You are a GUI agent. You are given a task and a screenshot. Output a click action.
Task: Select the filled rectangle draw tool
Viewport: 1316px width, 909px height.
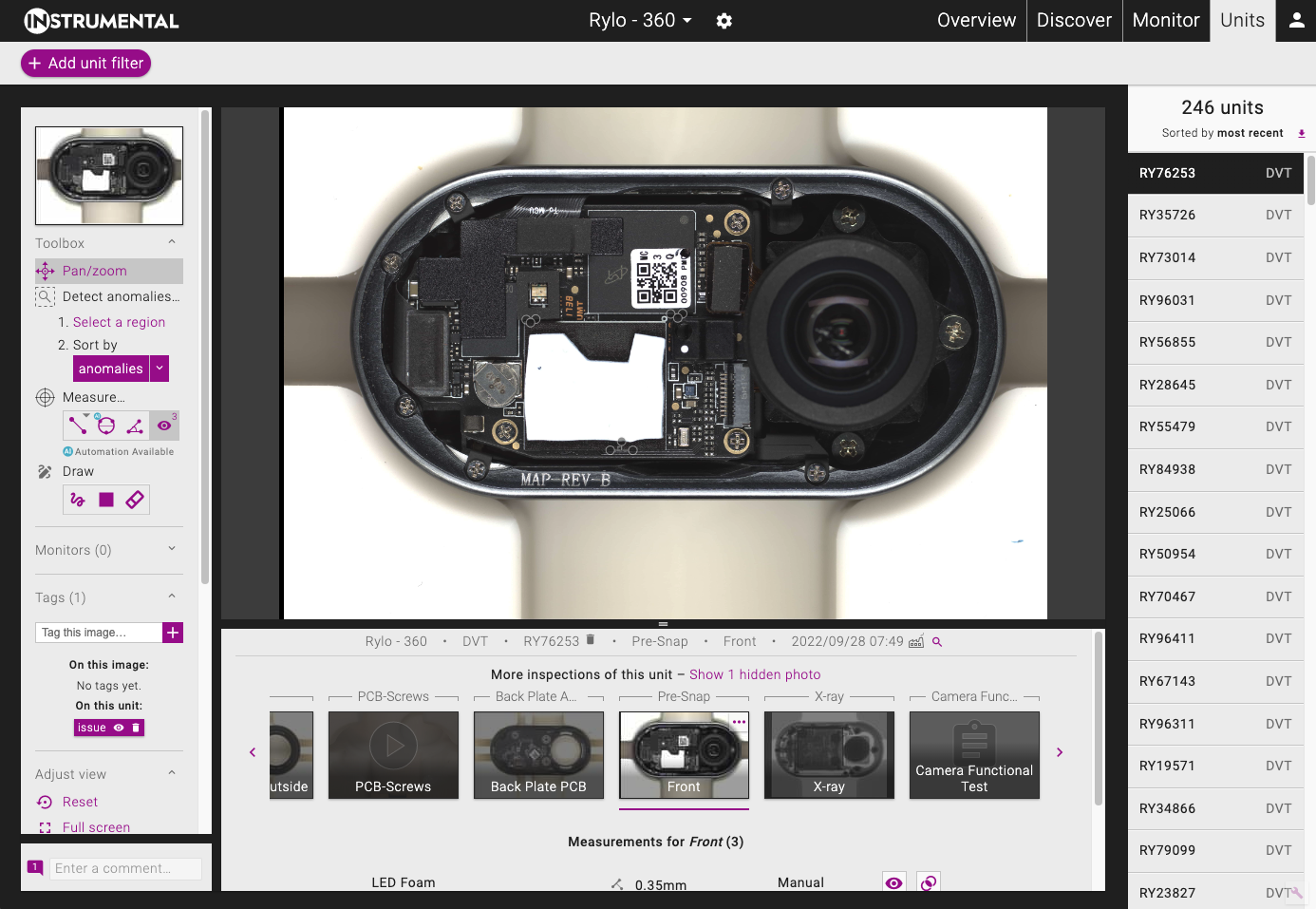[x=106, y=500]
